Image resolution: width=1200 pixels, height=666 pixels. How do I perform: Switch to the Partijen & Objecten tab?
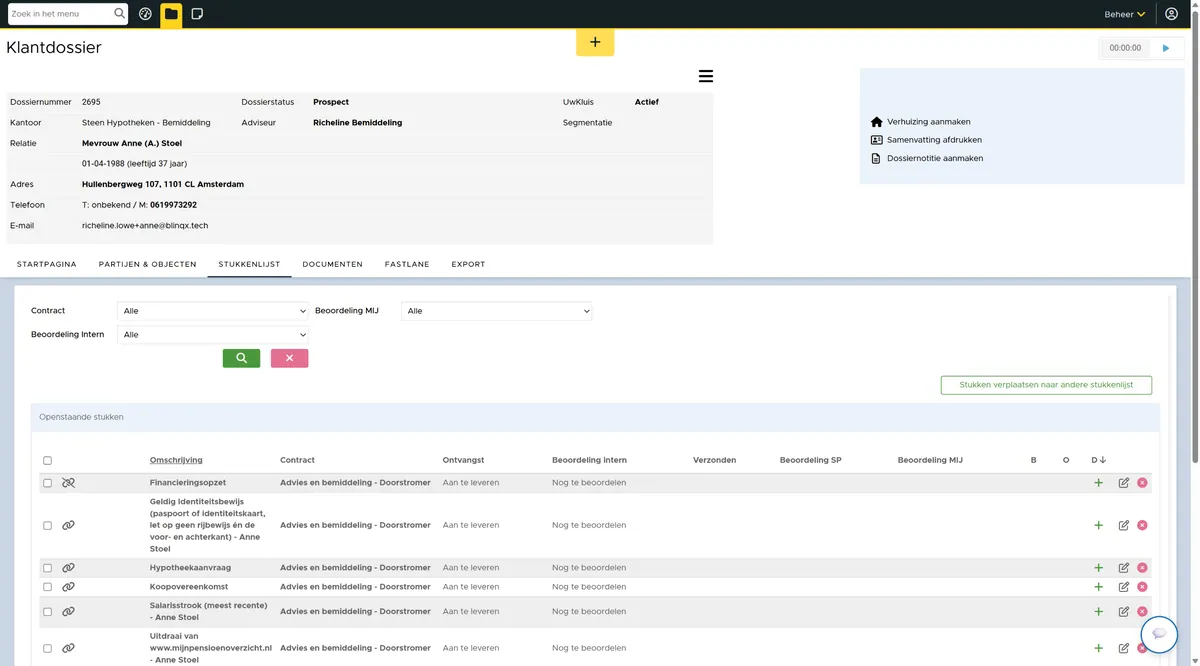[x=147, y=264]
